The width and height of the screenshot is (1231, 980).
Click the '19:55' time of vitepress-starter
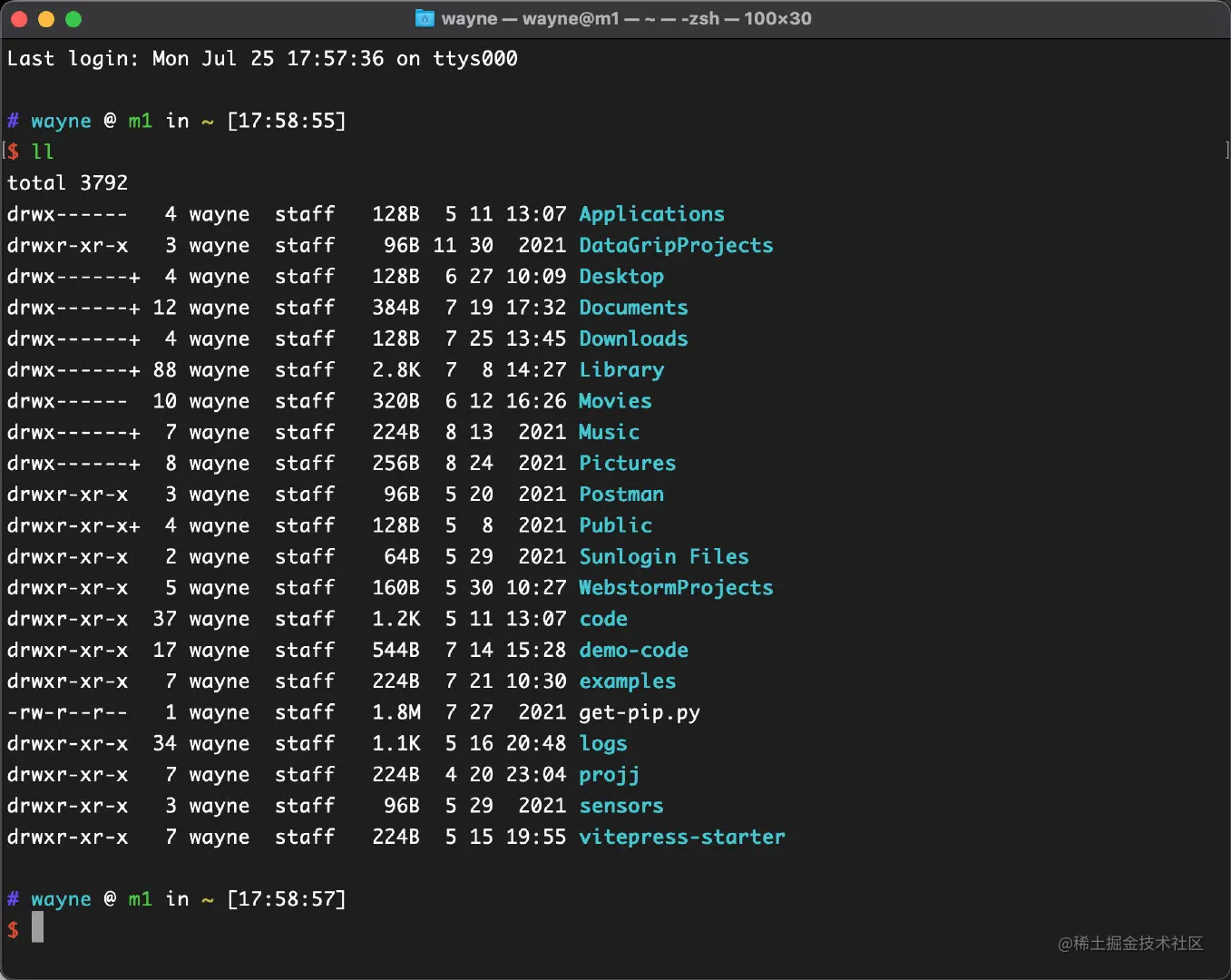click(536, 838)
